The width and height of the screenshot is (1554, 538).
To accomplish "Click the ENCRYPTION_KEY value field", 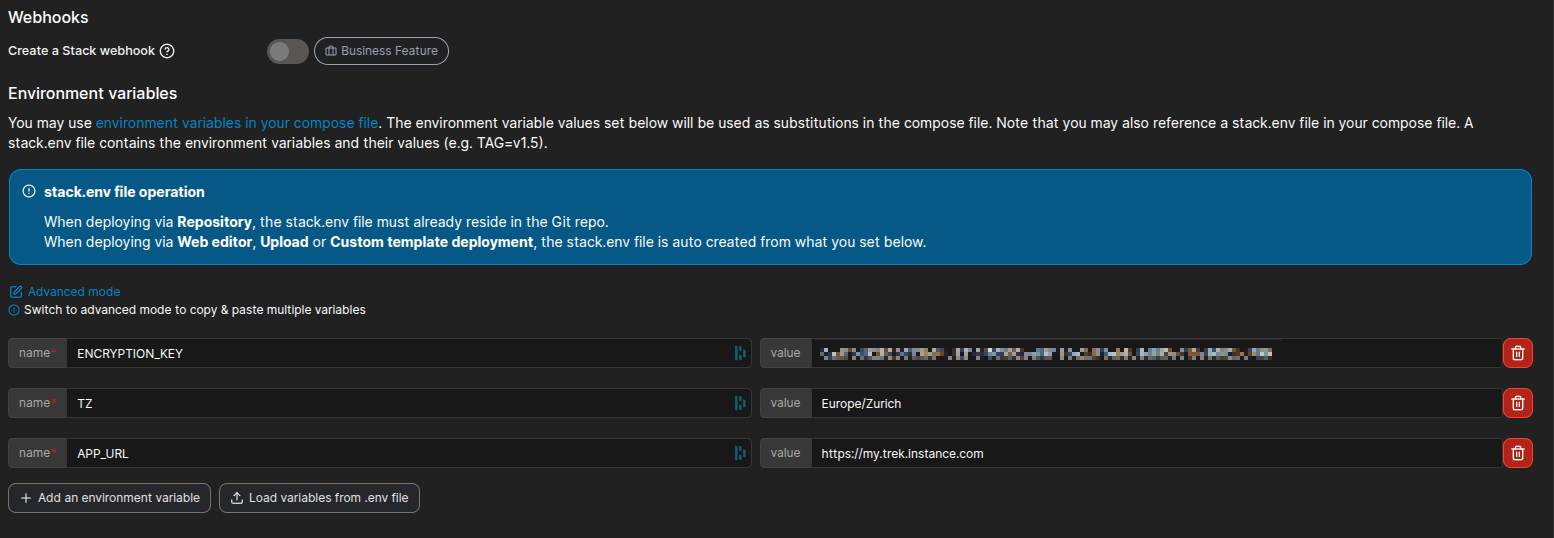I will tap(1156, 353).
